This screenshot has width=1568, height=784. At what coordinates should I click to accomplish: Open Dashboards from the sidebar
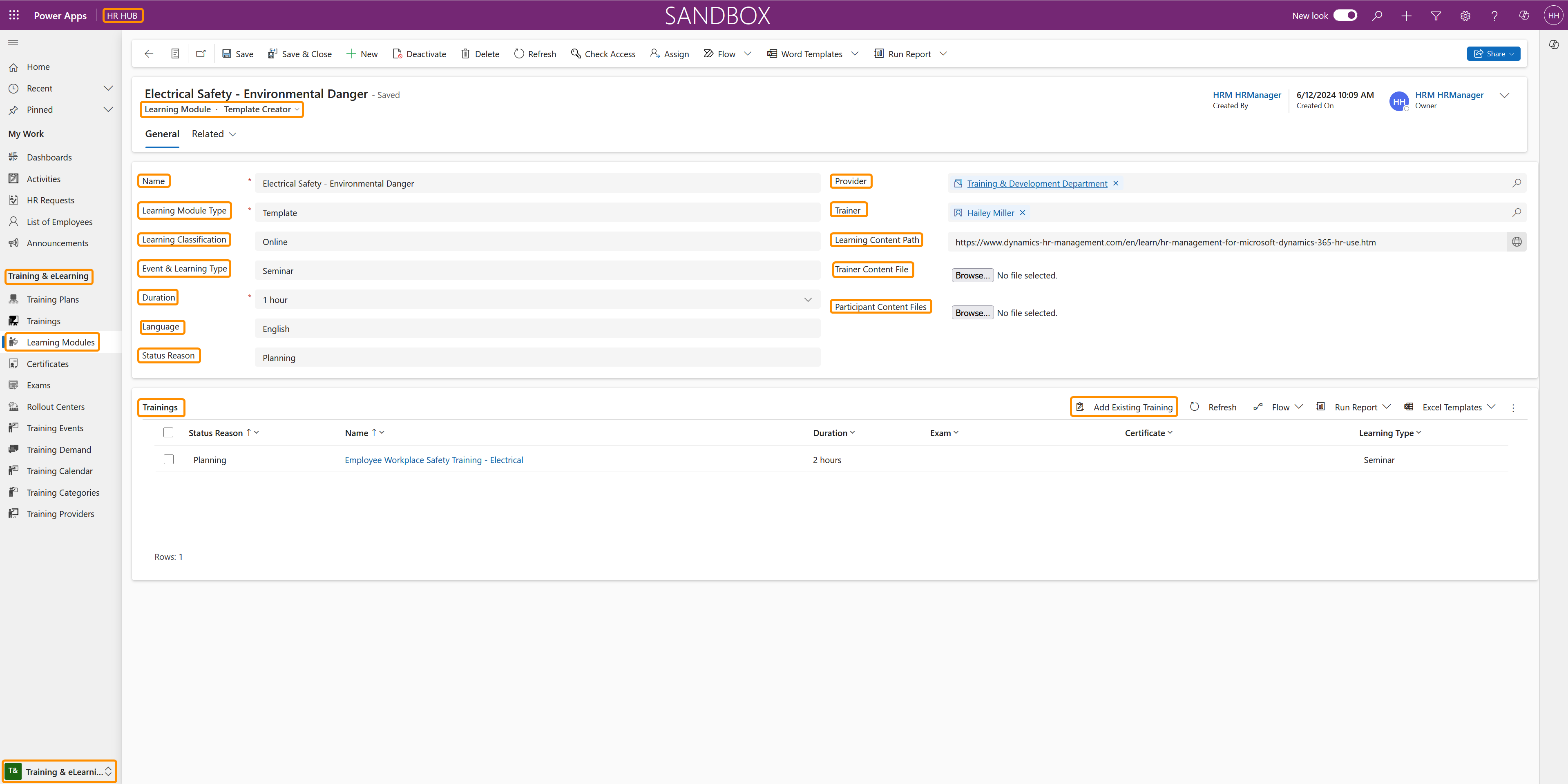coord(49,157)
